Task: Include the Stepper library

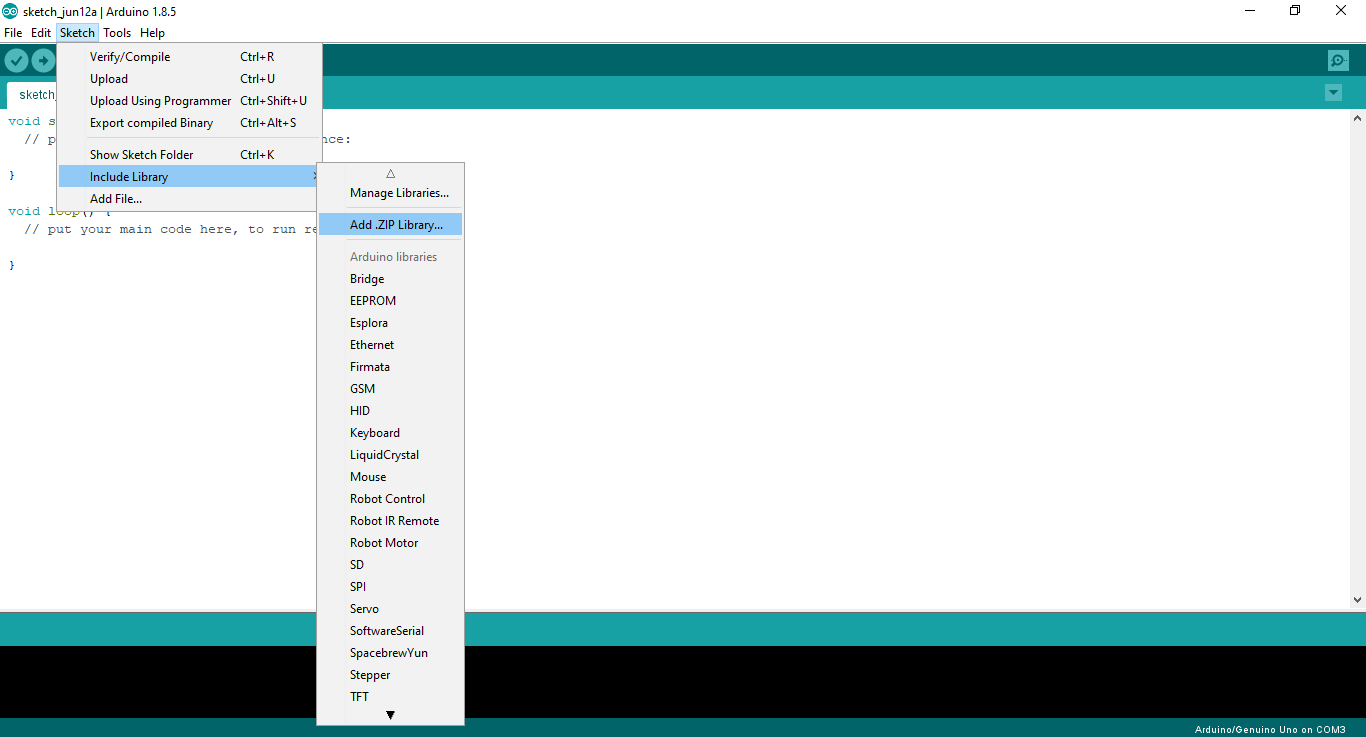Action: [390, 675]
